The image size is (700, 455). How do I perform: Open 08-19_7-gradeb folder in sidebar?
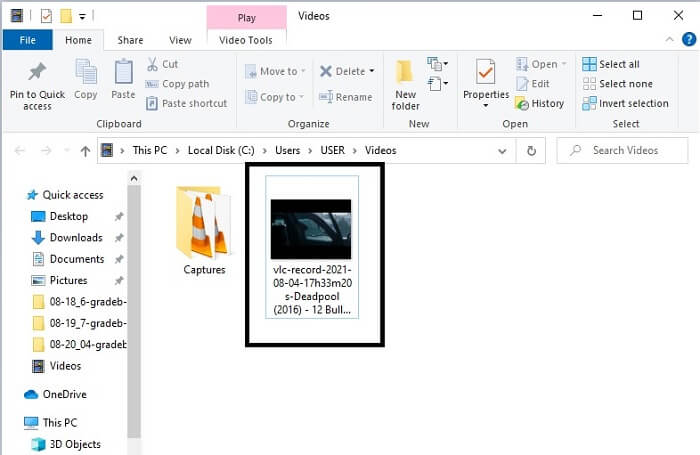[x=79, y=323]
